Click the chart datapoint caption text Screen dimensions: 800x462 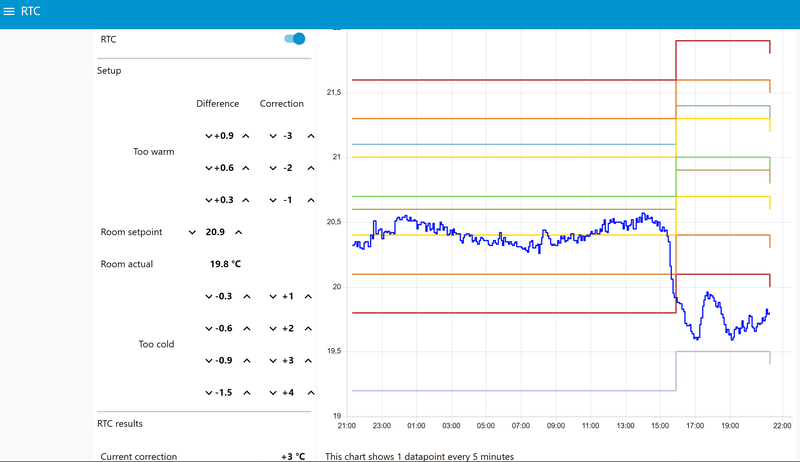pos(419,456)
